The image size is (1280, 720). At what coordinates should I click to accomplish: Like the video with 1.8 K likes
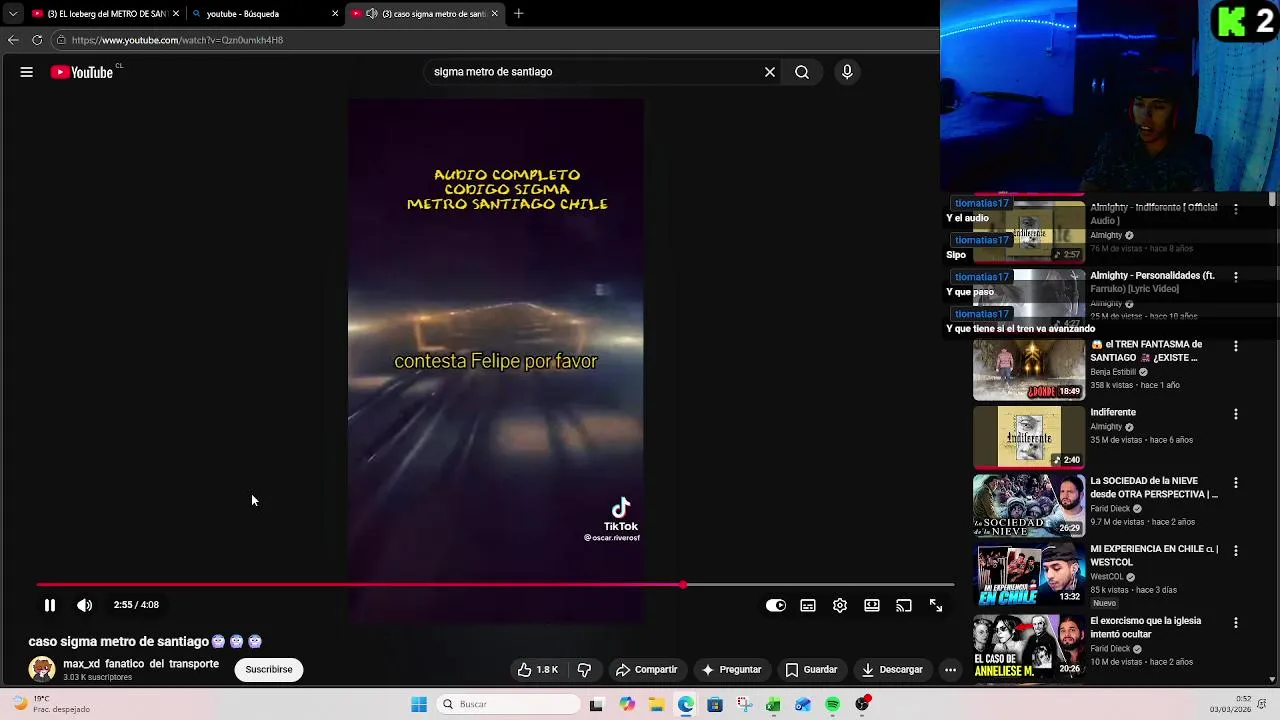[x=537, y=670]
